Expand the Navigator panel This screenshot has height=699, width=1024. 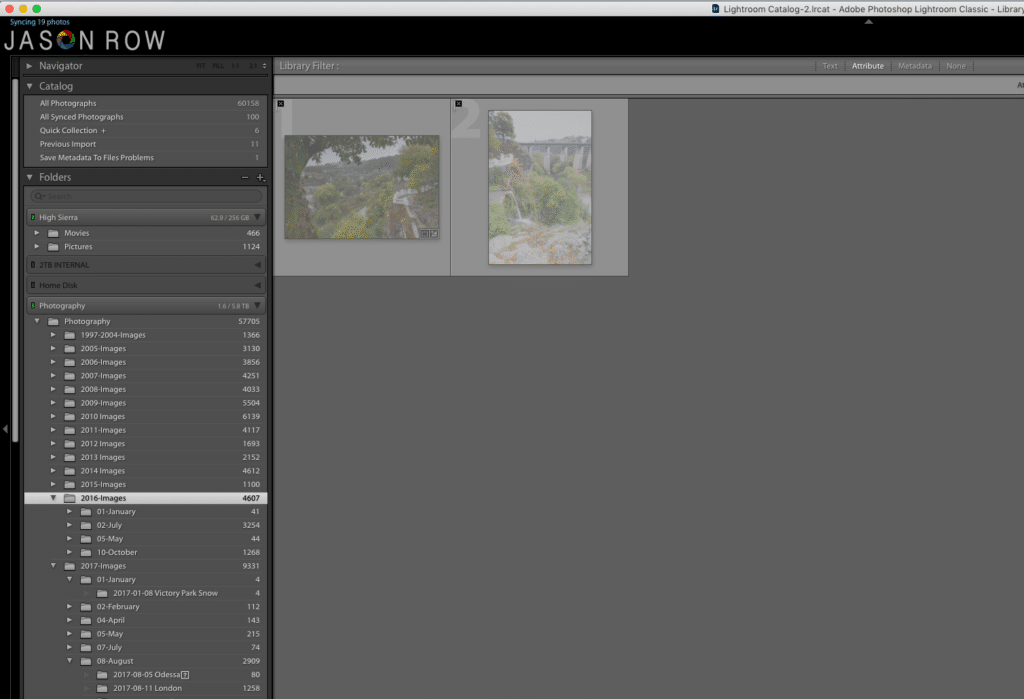[29, 66]
